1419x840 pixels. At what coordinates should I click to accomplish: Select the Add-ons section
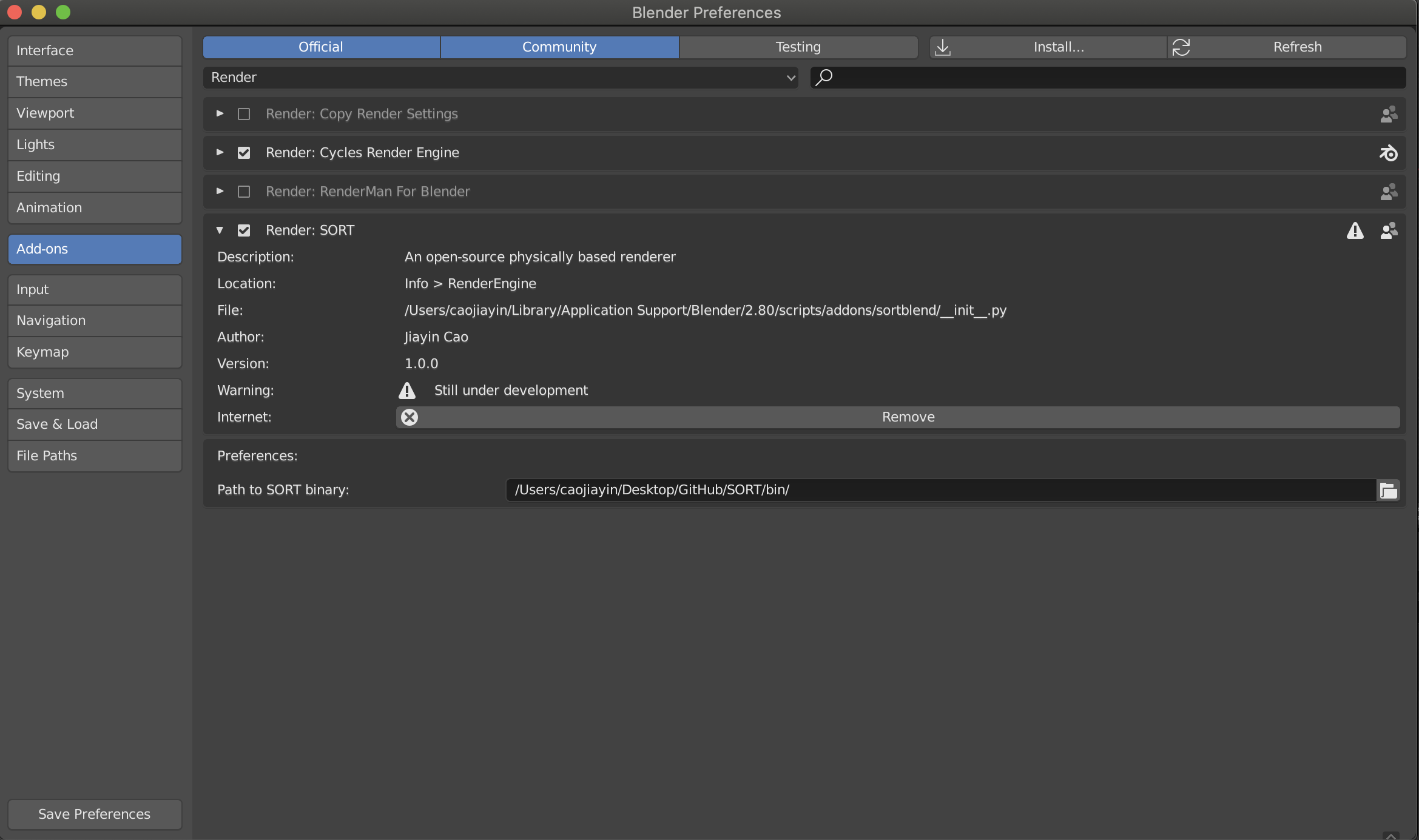(x=95, y=249)
